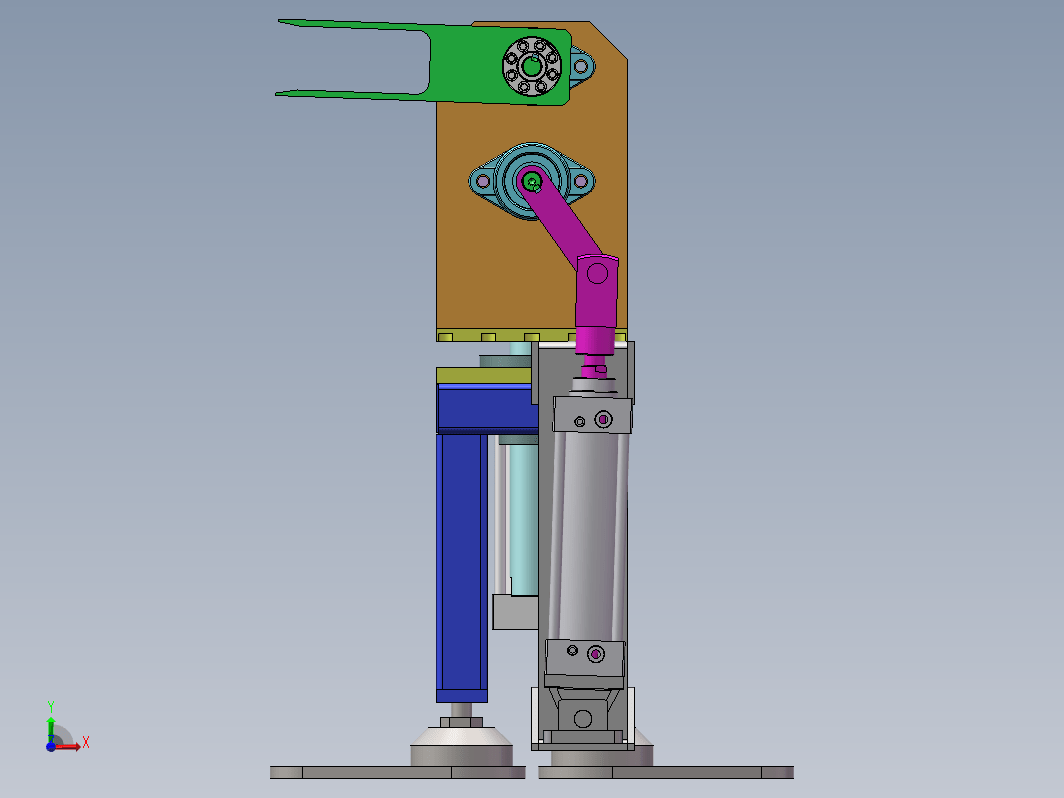
Task: Click the green Y axis of the triad
Action: (51, 728)
